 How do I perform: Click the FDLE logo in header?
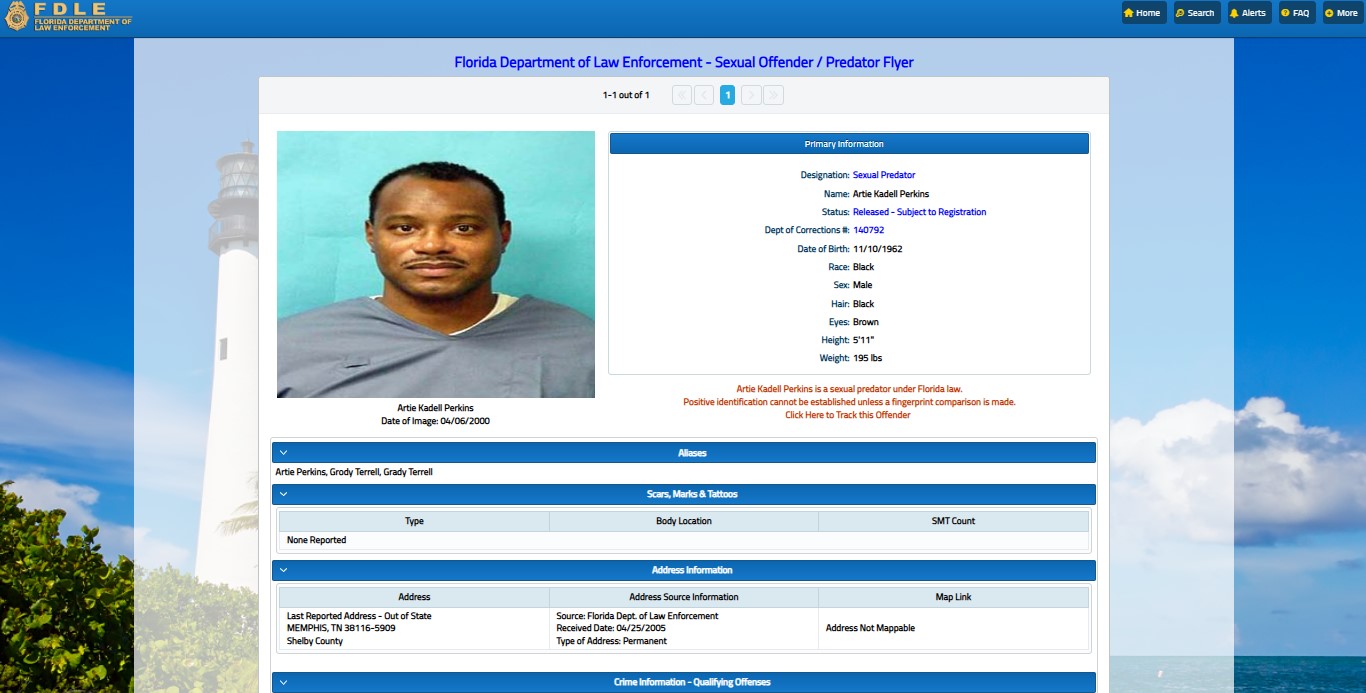[x=68, y=17]
